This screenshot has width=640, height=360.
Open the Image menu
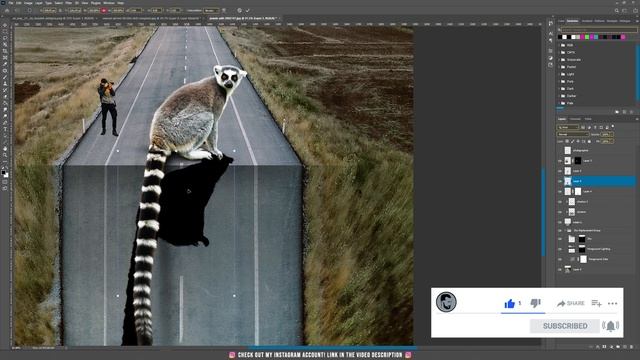tap(28, 3)
